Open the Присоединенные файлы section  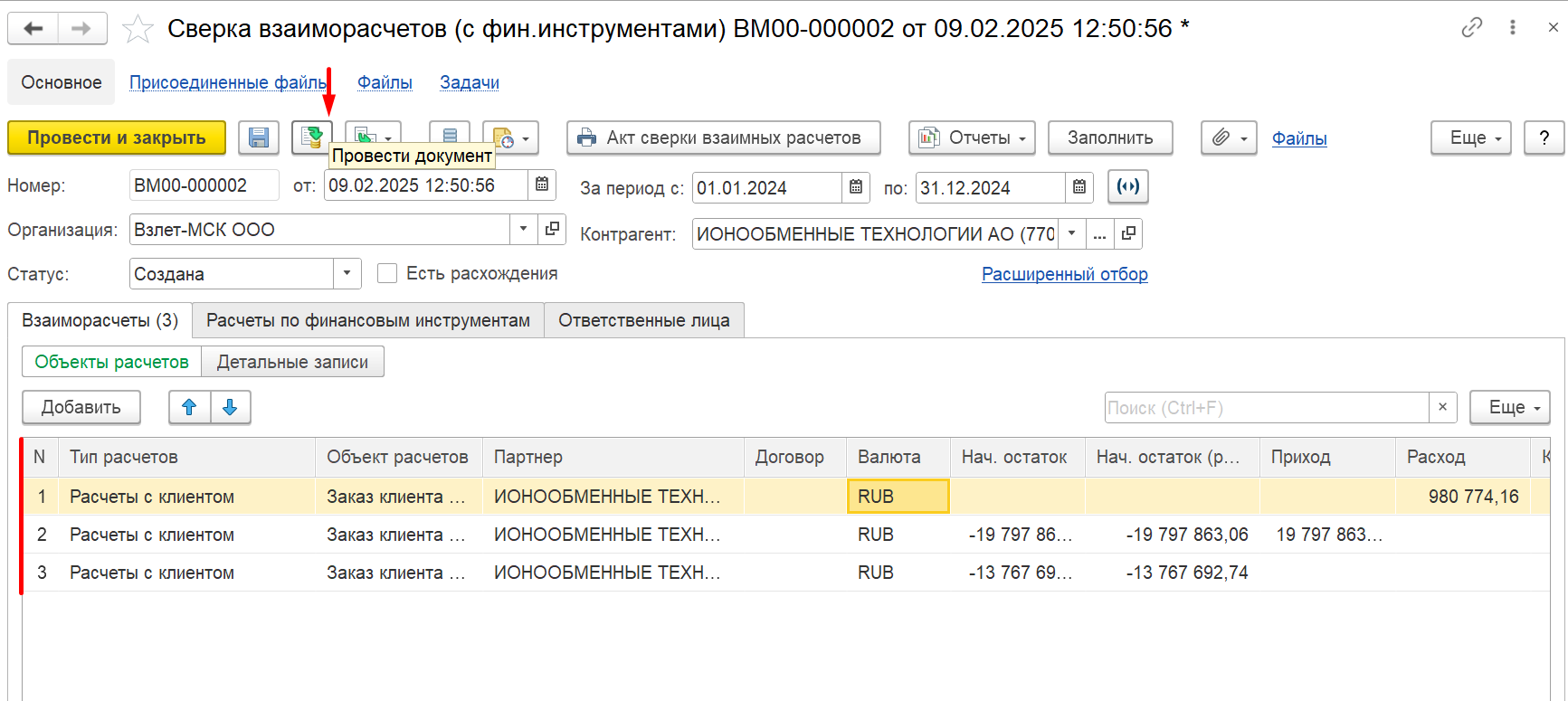click(228, 82)
